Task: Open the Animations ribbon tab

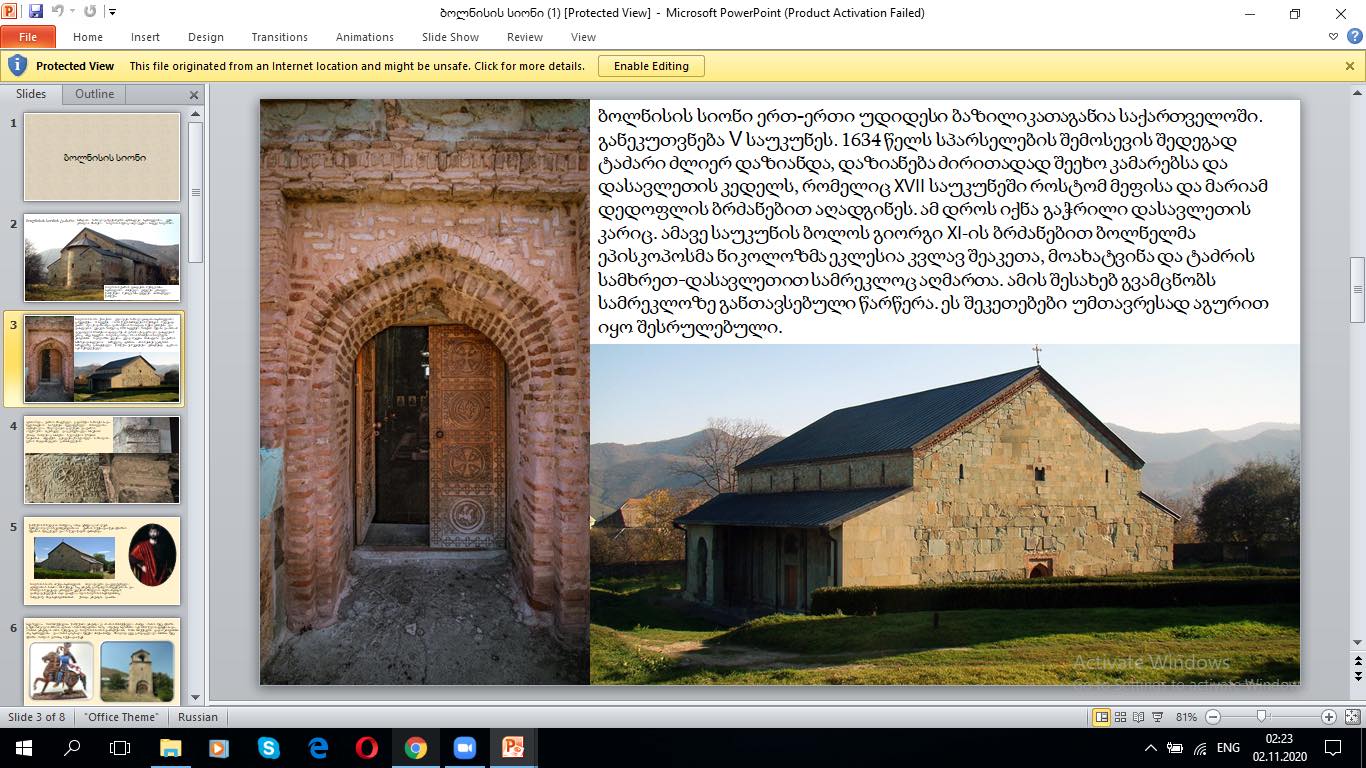Action: click(x=364, y=37)
